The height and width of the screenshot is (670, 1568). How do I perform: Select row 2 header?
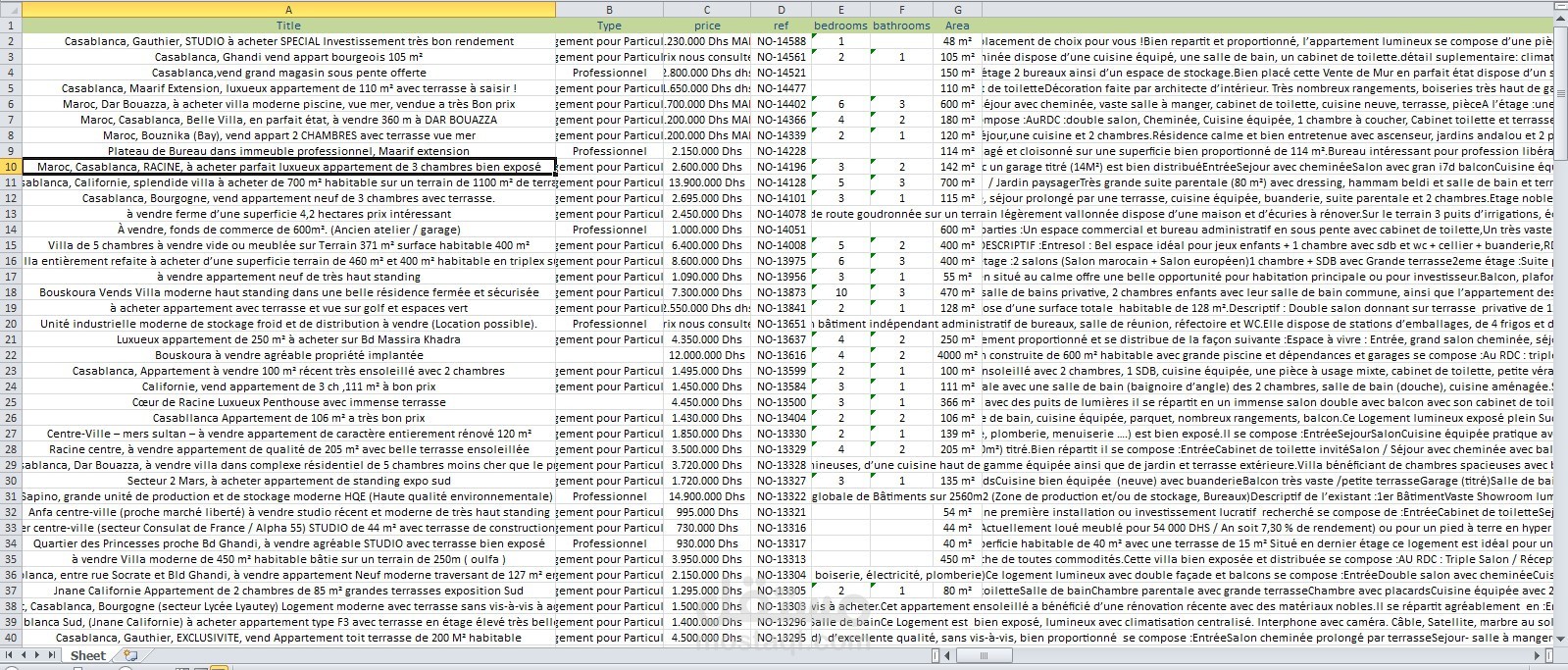click(x=11, y=41)
